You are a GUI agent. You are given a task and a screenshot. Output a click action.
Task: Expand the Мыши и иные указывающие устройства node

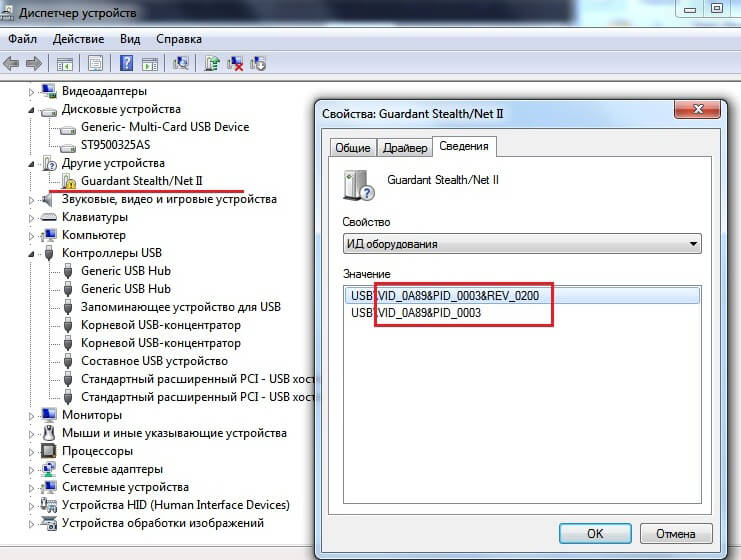31,434
